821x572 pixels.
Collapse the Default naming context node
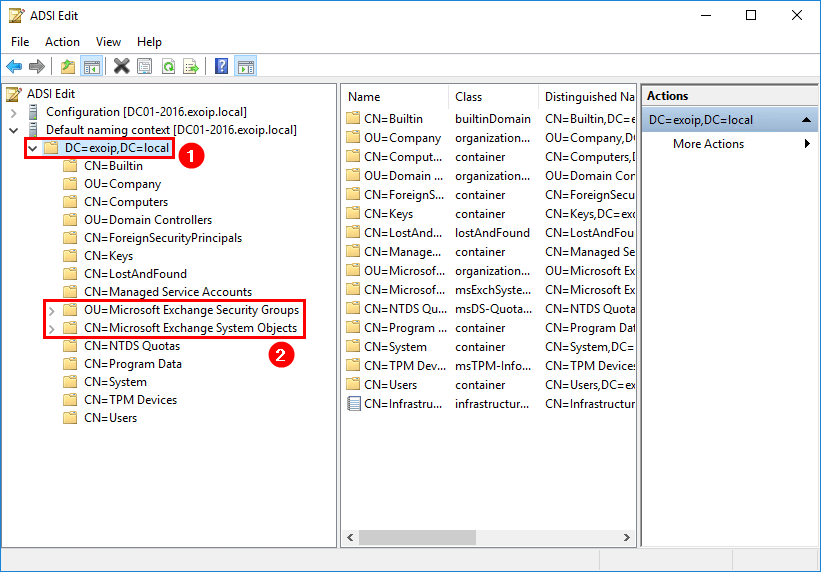[x=14, y=130]
